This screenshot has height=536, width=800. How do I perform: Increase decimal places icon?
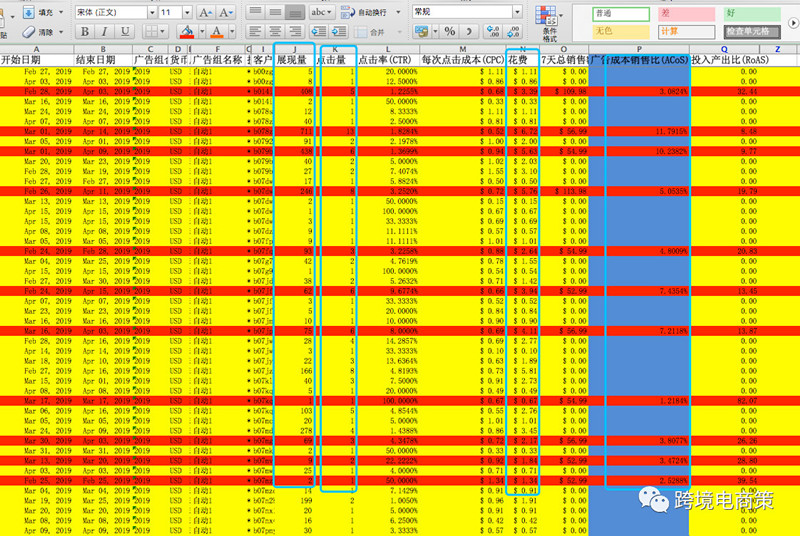click(493, 32)
